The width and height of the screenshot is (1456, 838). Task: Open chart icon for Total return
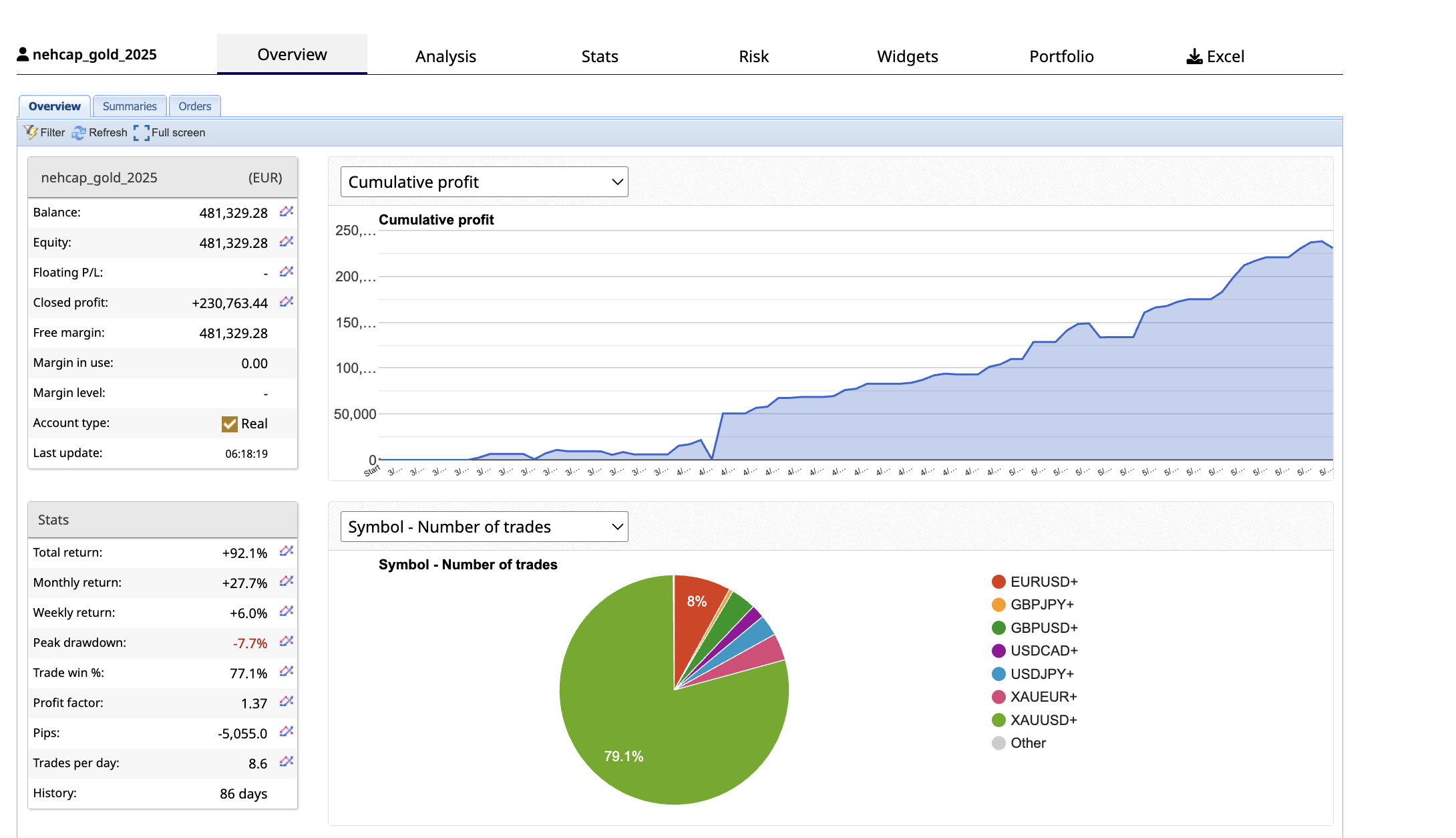(x=287, y=551)
